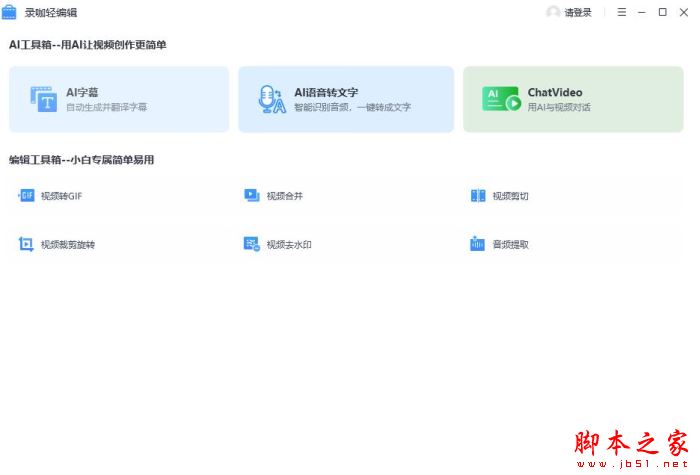Select the 视频转GIF label
Viewport: 700px width, 475px height.
[x=62, y=196]
